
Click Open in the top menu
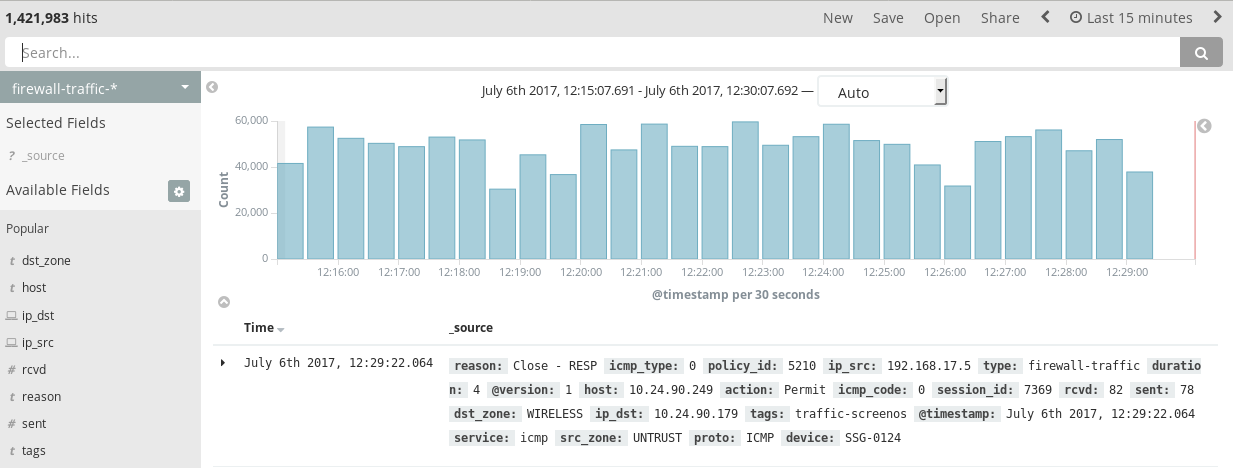click(942, 18)
